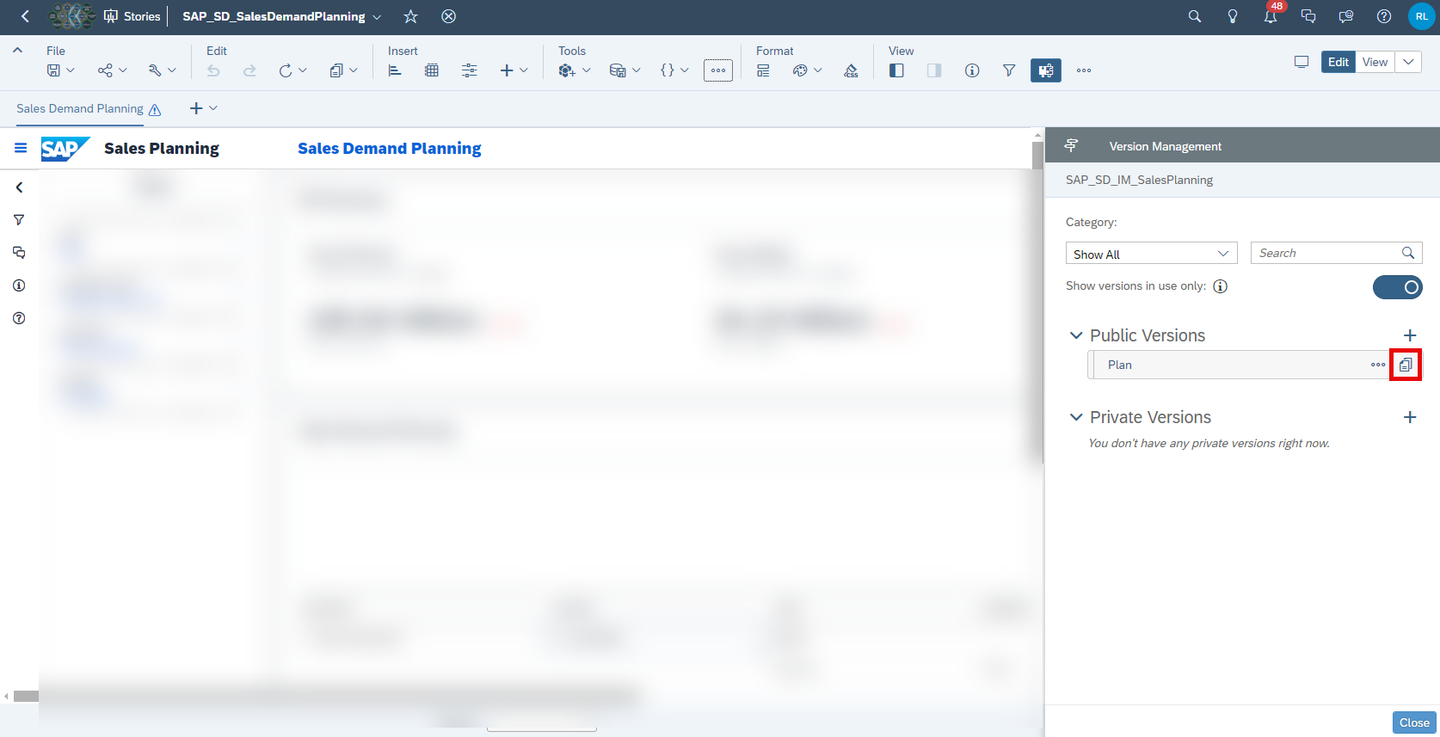Open the hamburger menu next to SAP logo
This screenshot has height=737, width=1440.
(20, 148)
